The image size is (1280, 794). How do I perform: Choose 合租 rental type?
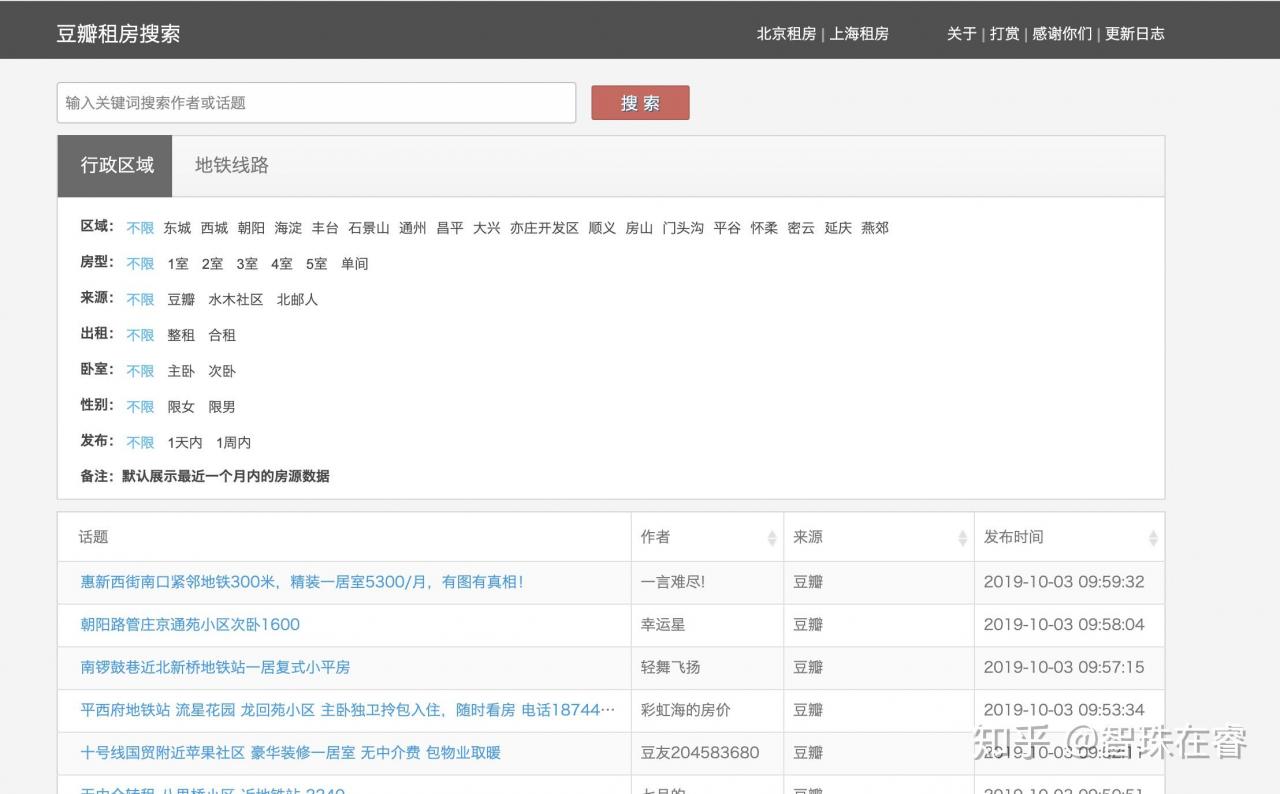click(x=222, y=336)
